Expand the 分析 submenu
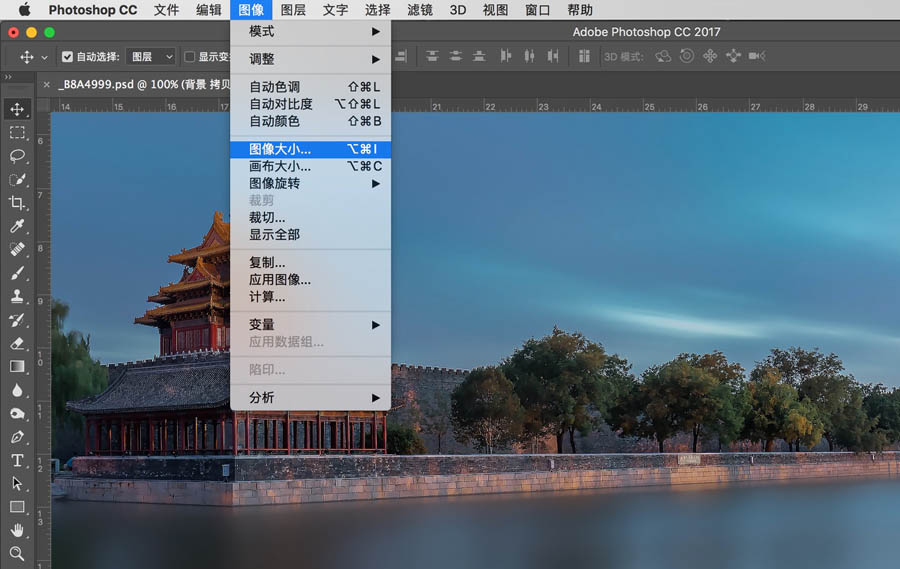The height and width of the screenshot is (569, 900). (310, 397)
